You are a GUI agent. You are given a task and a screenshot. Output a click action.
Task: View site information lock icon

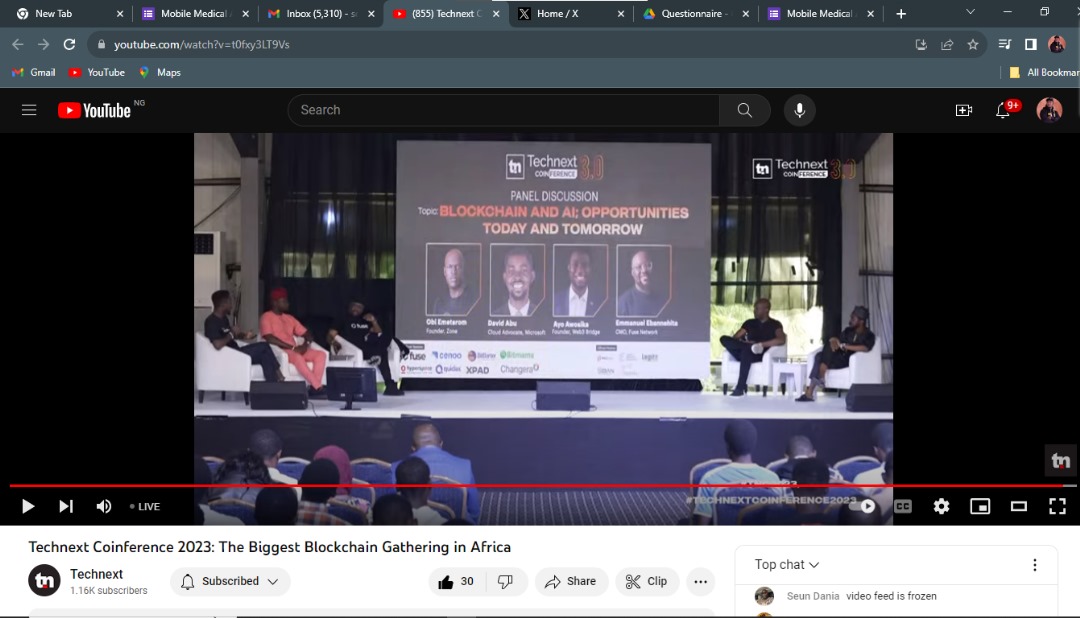pyautogui.click(x=101, y=44)
